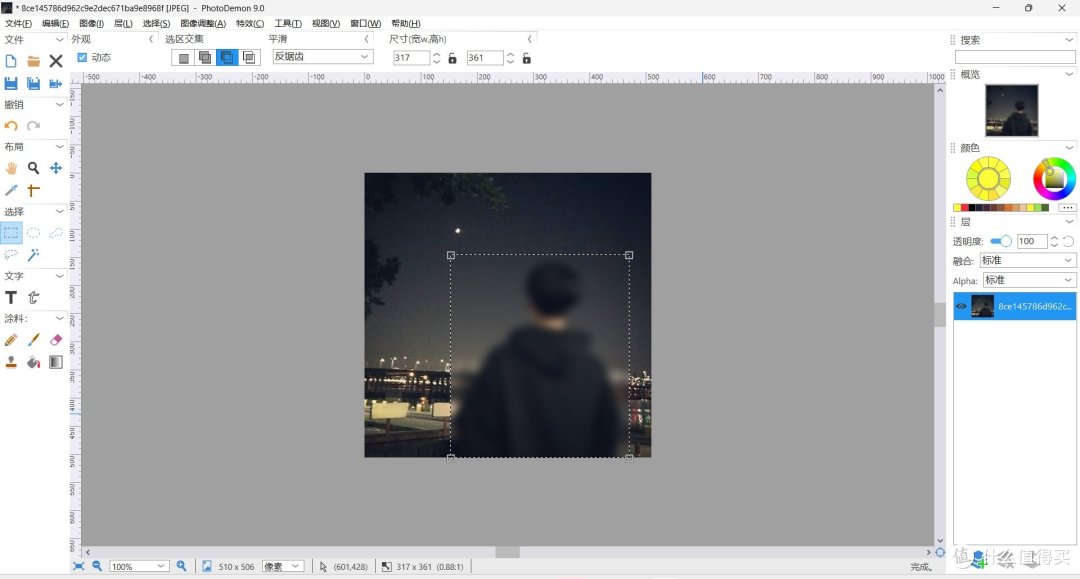
Task: Click the highlighted subtract selection mode button
Action: [x=227, y=58]
